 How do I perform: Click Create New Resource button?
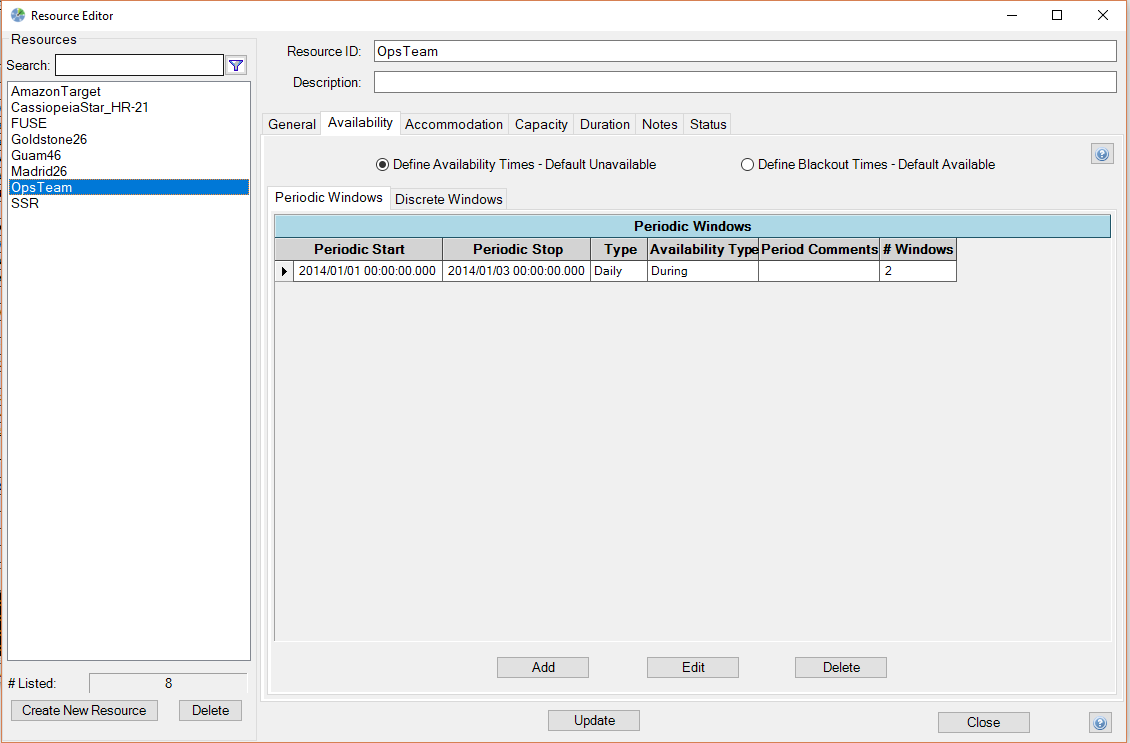click(84, 710)
